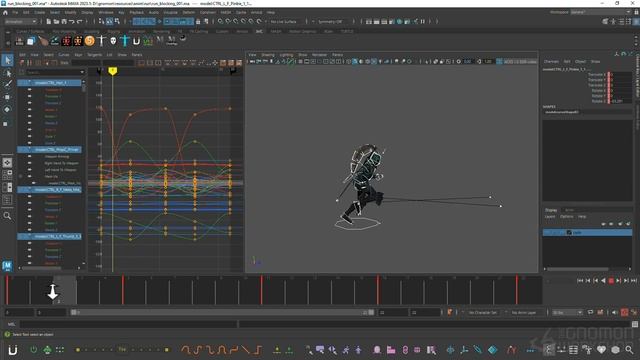
Task: Choose the Lasso select tool
Action: pos(7,73)
